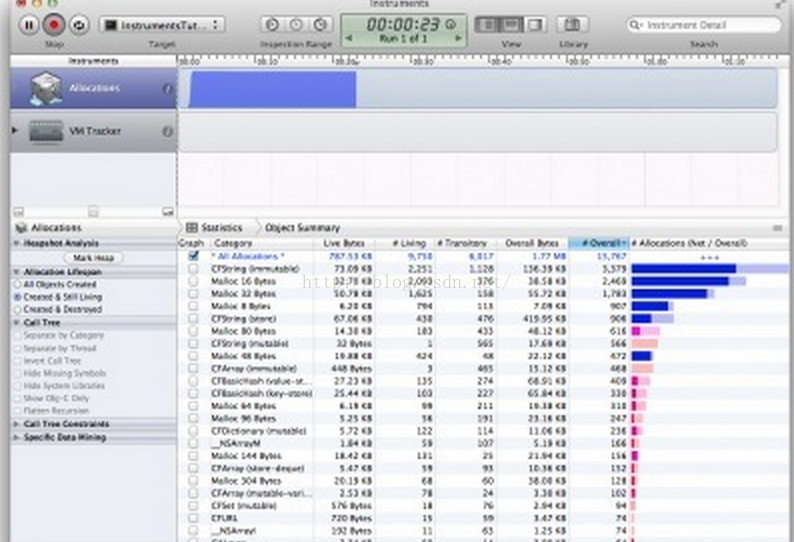Click the loop/restart button in toolbar
This screenshot has height=542, width=794.
pyautogui.click(x=79, y=25)
